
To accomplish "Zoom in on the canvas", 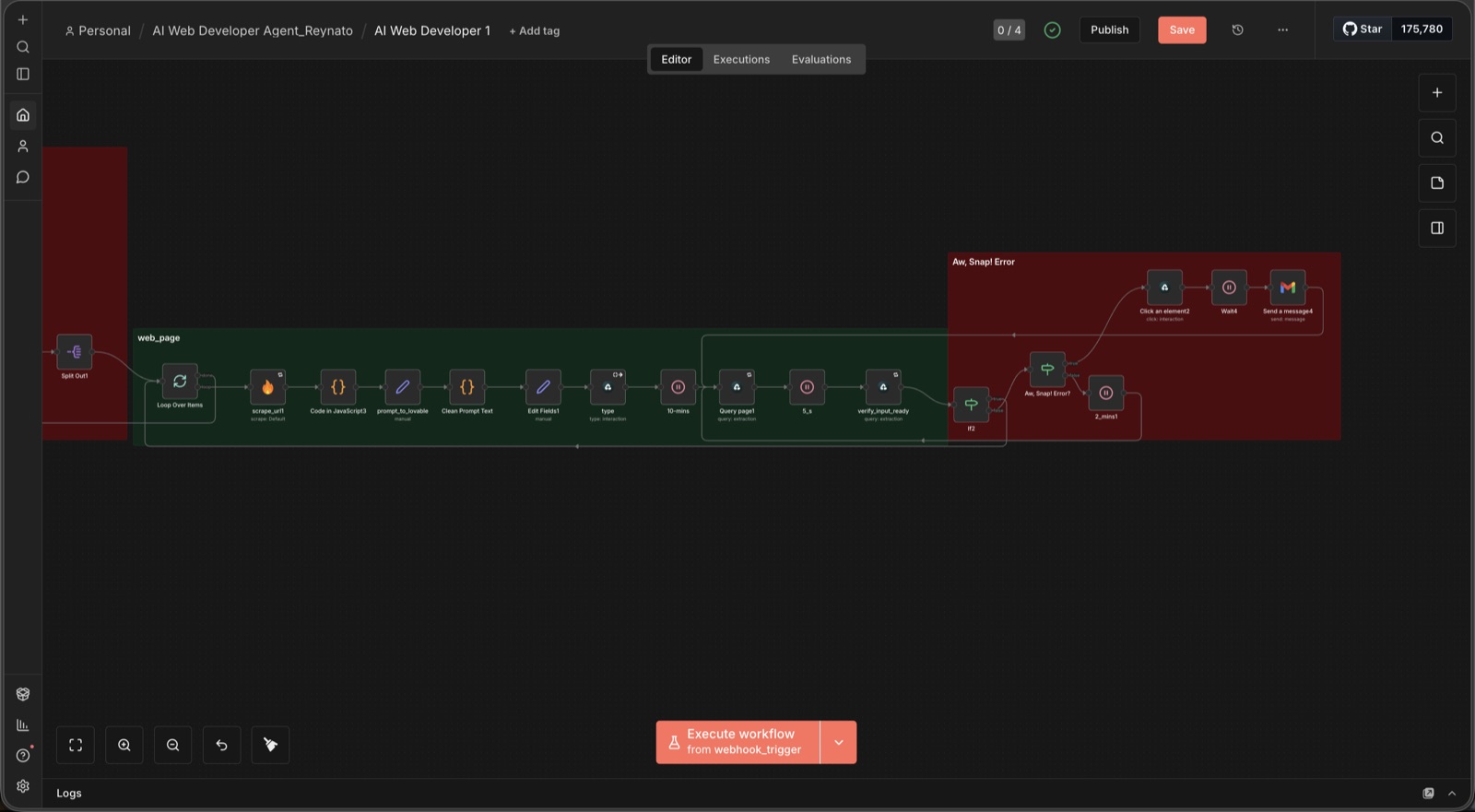I will coord(124,745).
